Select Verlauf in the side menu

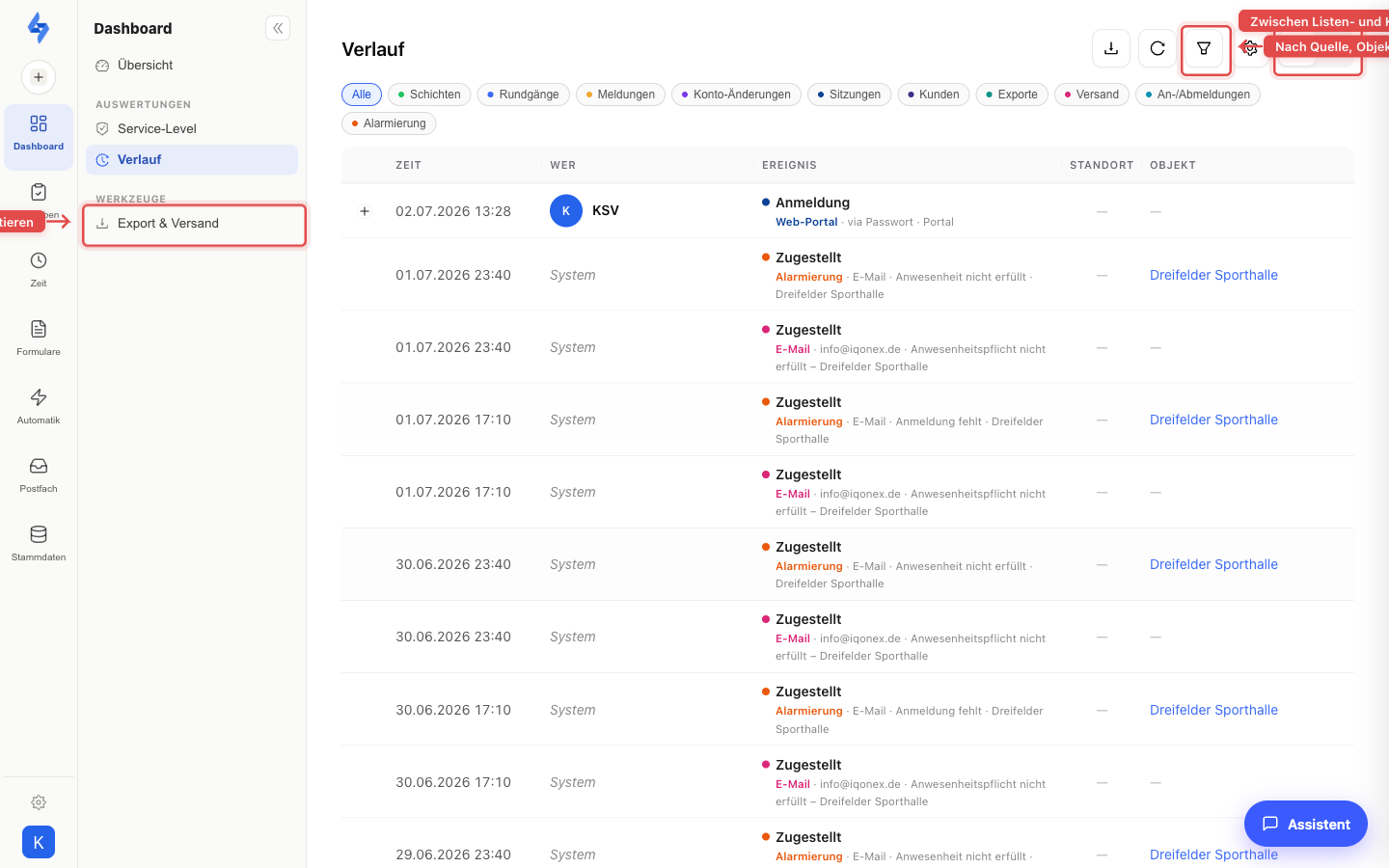(192, 160)
